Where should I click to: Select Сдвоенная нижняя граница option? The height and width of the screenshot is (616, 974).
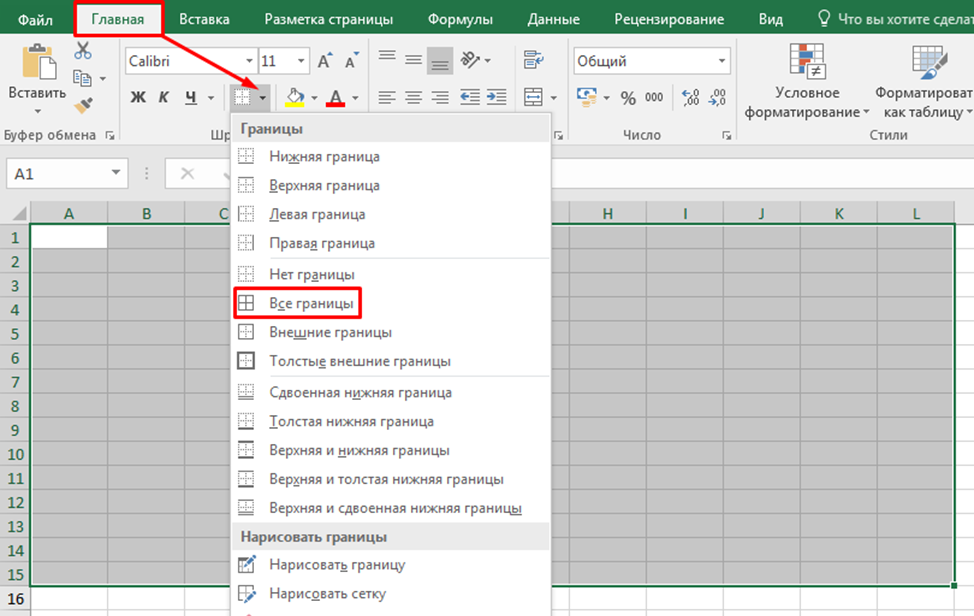pyautogui.click(x=391, y=392)
